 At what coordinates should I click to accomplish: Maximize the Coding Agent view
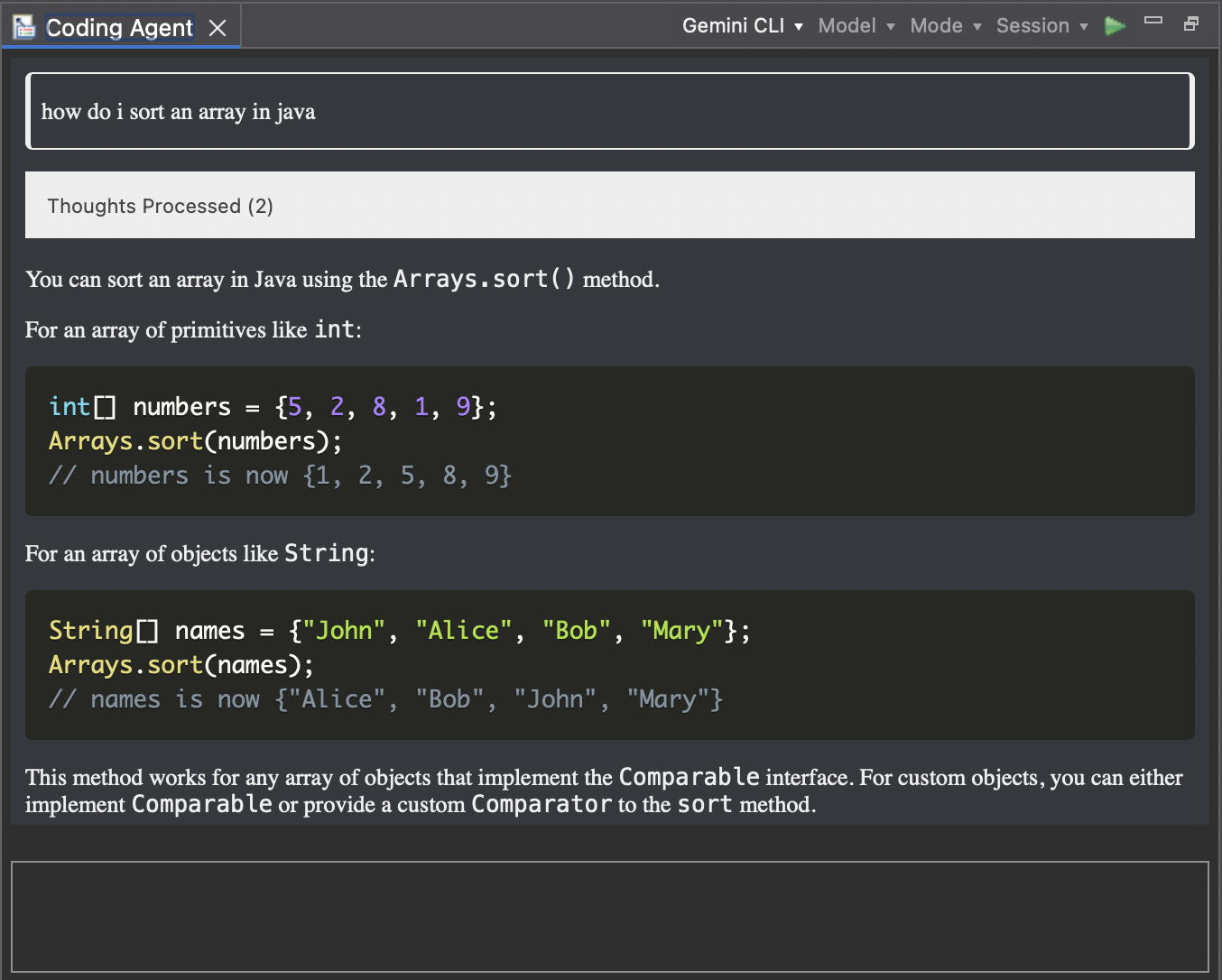[1191, 23]
